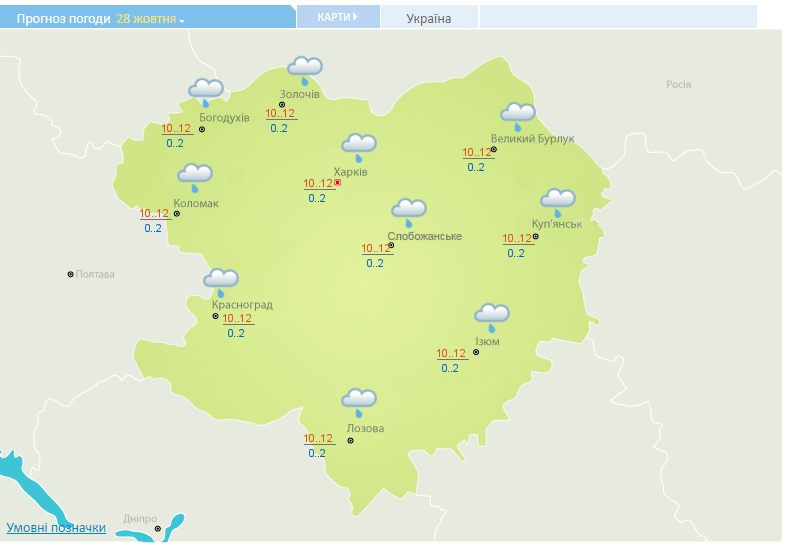Click the Куп'янськ city label
The height and width of the screenshot is (547, 788).
tap(557, 224)
